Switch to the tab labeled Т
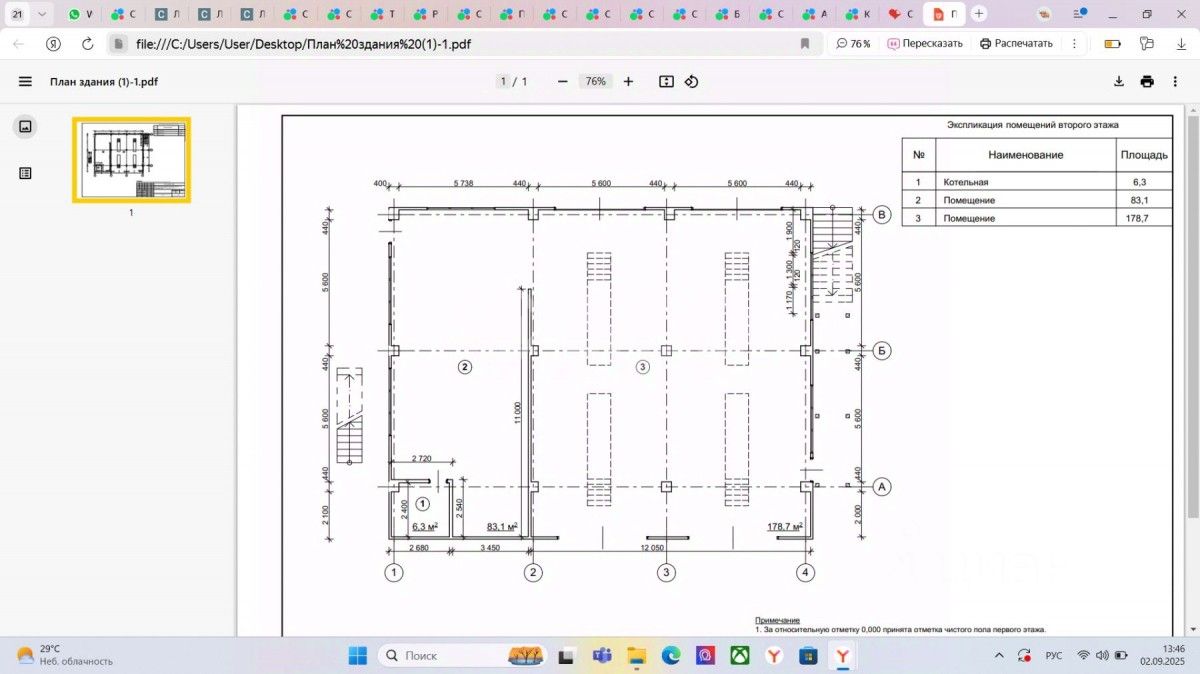 [383, 14]
